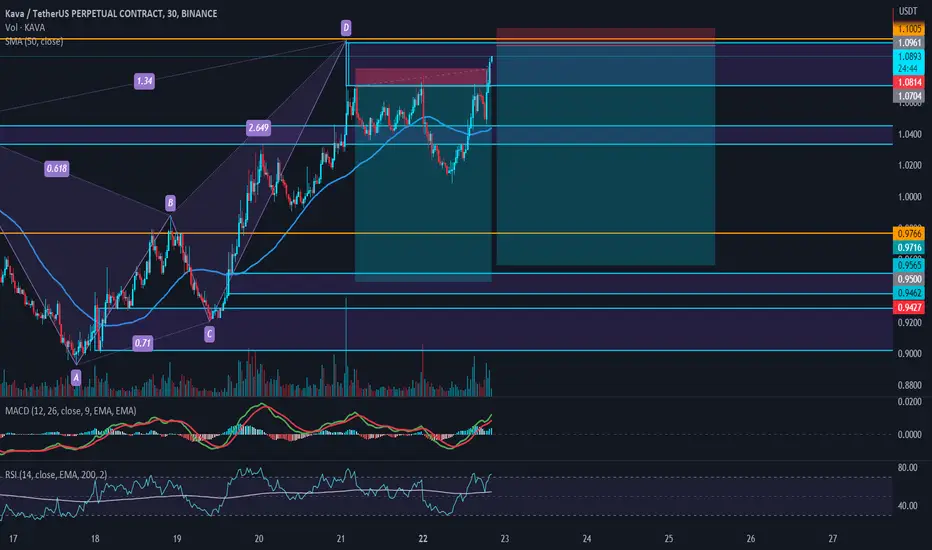
Task: Click the 0.9200 price axis value
Action: click(910, 323)
